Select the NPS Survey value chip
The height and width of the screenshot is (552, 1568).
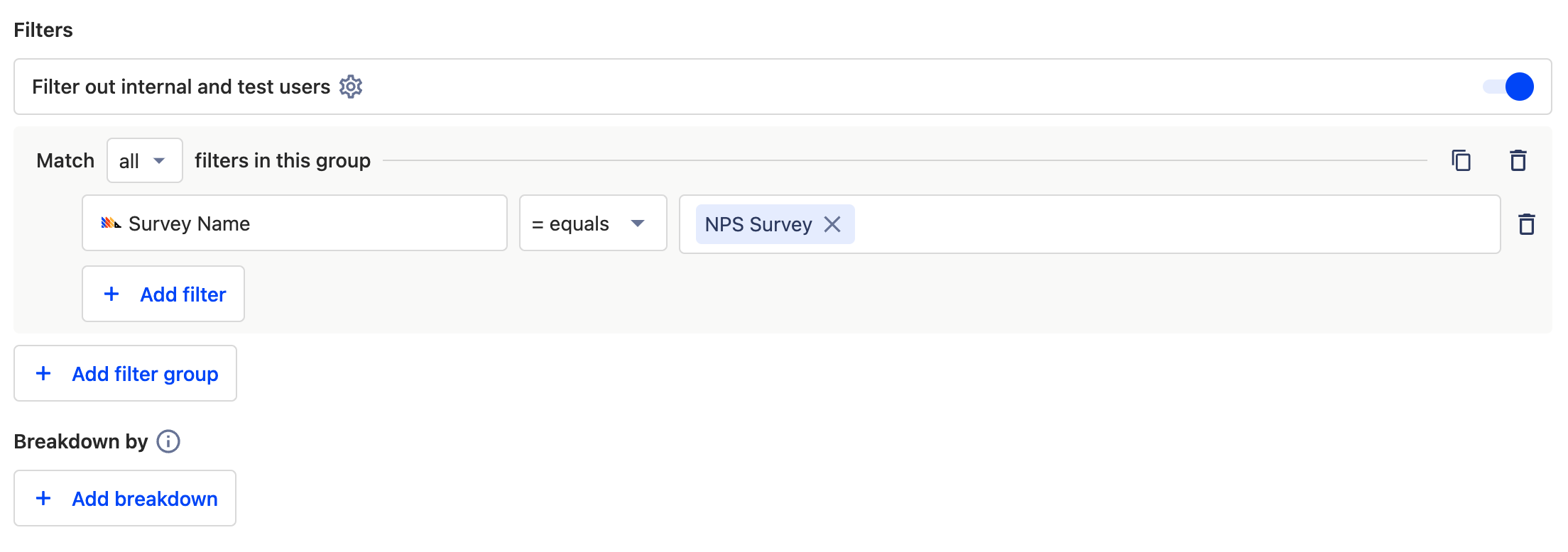[758, 224]
